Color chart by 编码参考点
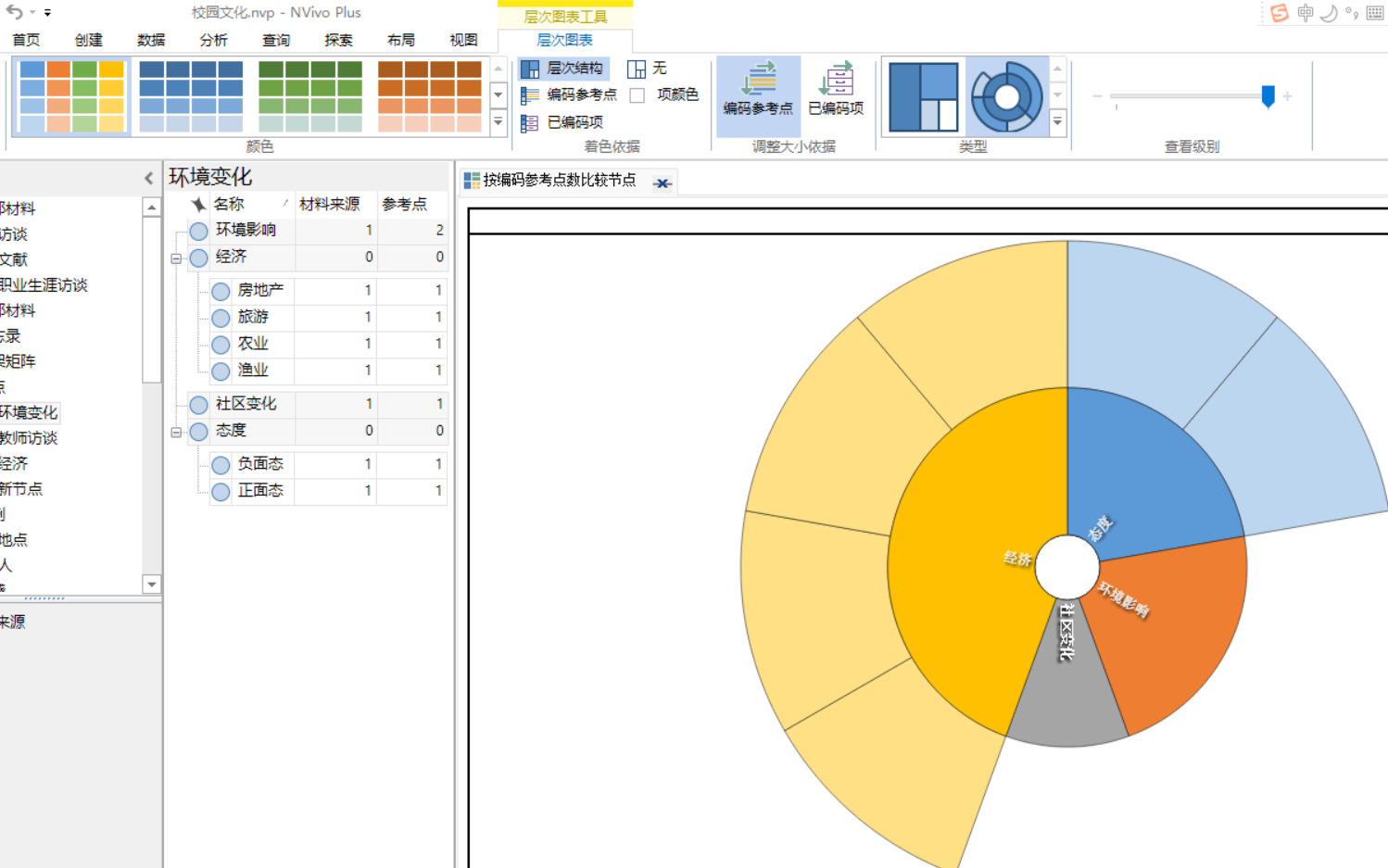This screenshot has width=1388, height=868. point(569,94)
